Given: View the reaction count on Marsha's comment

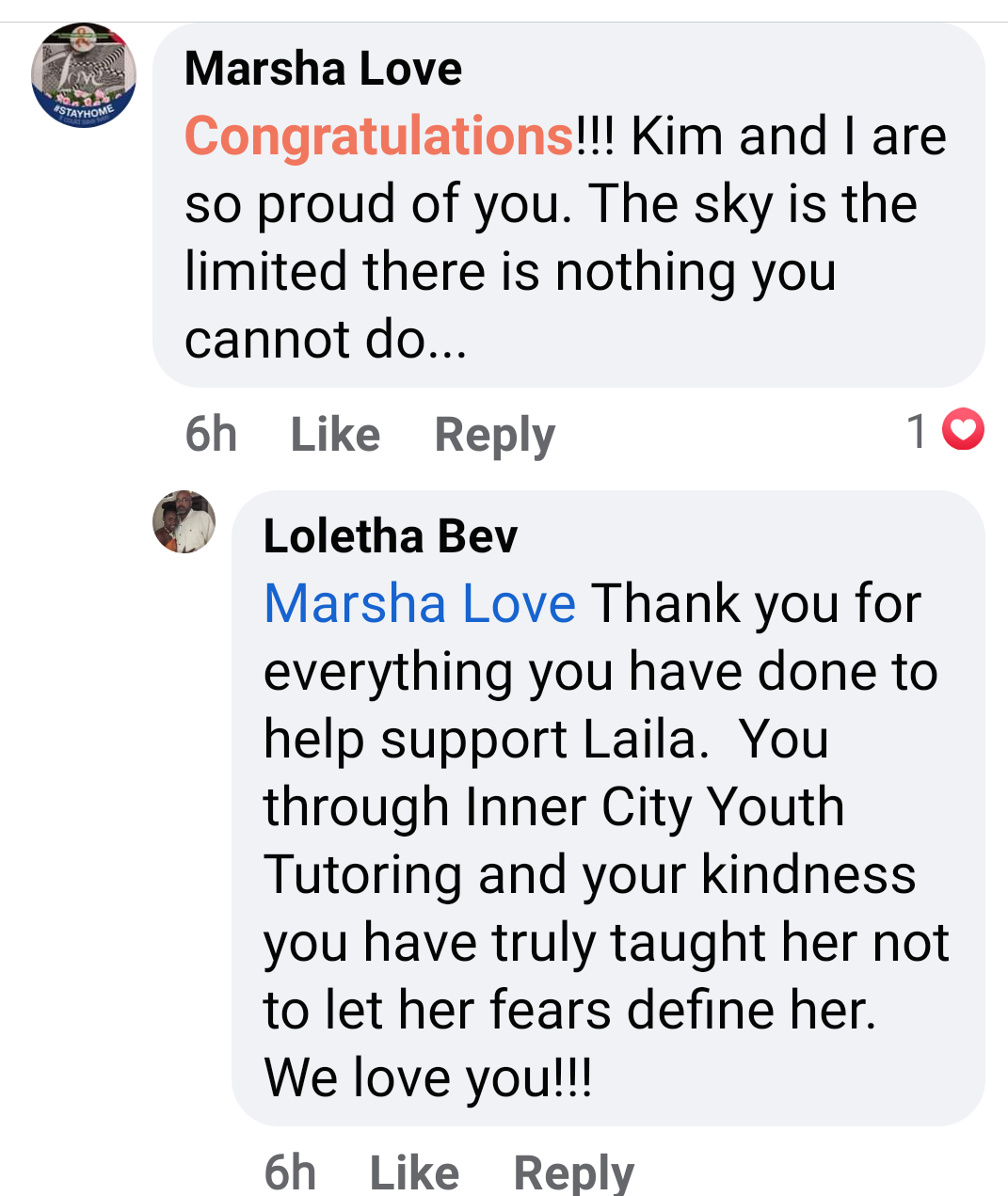Looking at the screenshot, I should [x=917, y=431].
